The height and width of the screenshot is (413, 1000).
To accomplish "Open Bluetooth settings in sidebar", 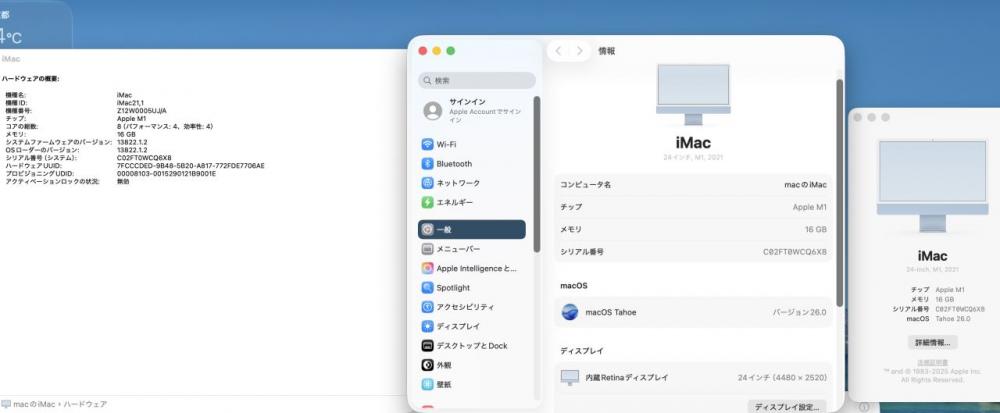I will pos(471,164).
